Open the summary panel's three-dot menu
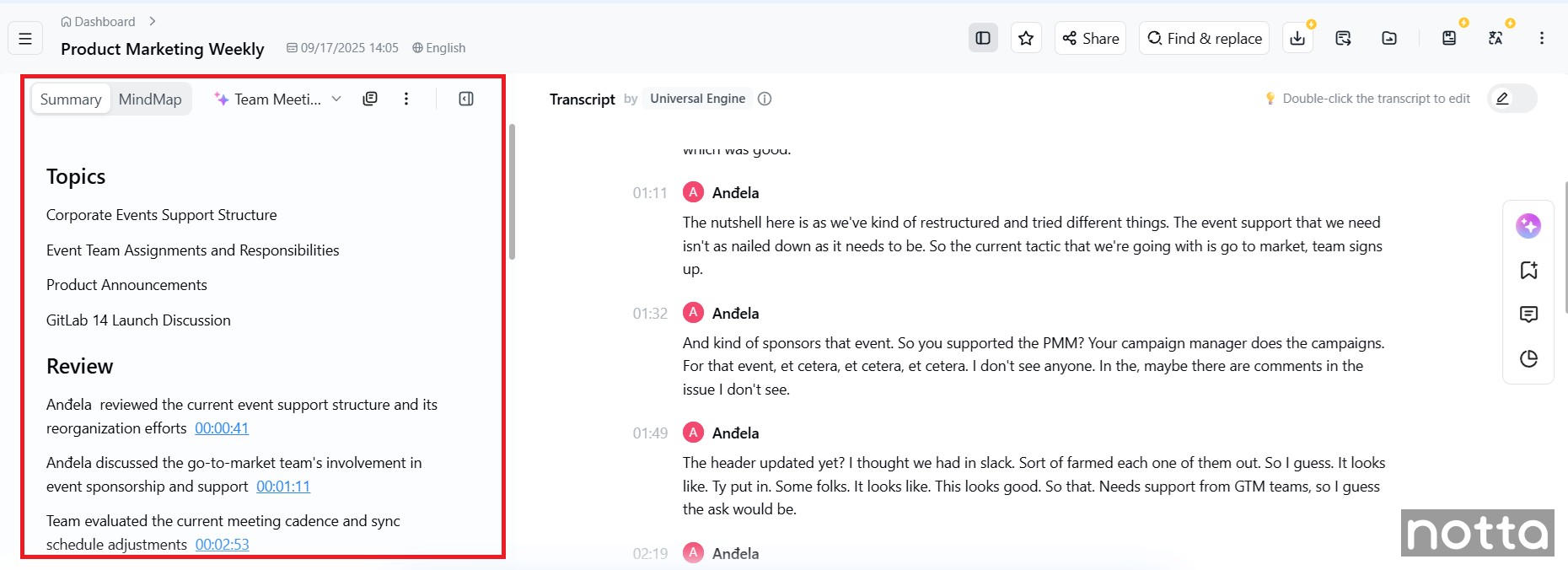This screenshot has width=1568, height=570. pos(406,99)
